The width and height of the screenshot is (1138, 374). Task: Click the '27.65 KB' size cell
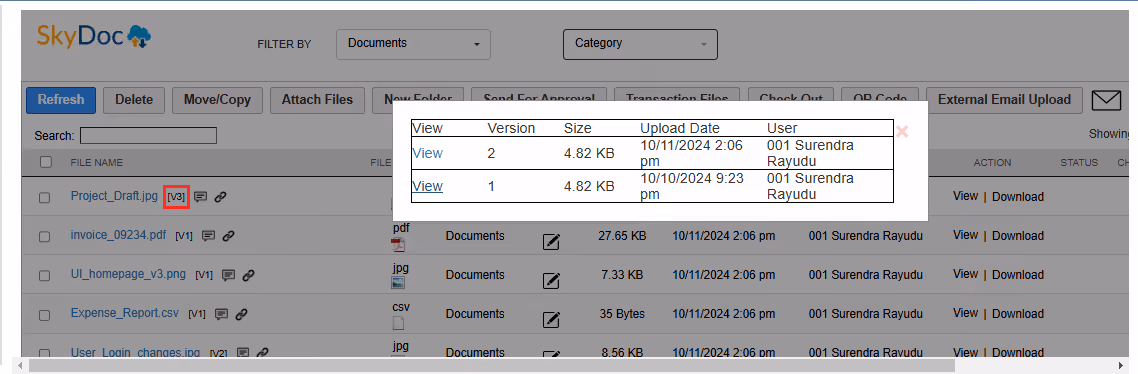[x=622, y=236]
